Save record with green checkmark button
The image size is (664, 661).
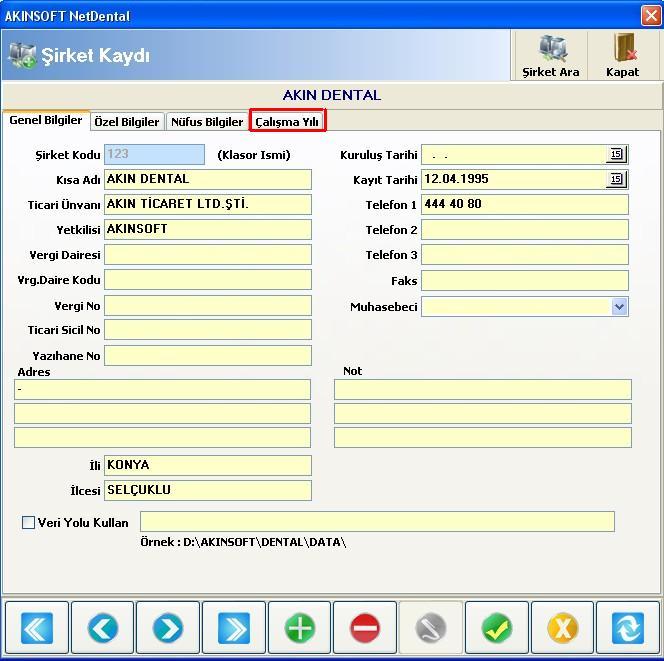point(497,628)
